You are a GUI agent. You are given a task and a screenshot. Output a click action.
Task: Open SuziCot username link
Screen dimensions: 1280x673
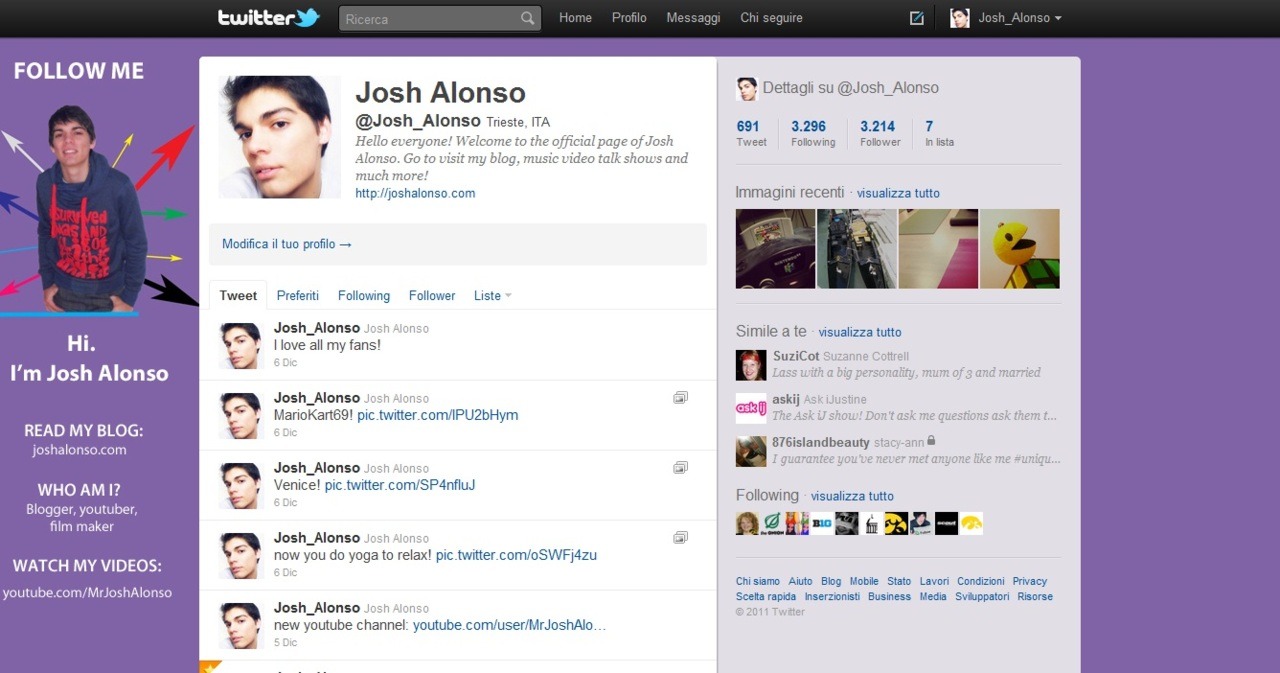[x=796, y=356]
